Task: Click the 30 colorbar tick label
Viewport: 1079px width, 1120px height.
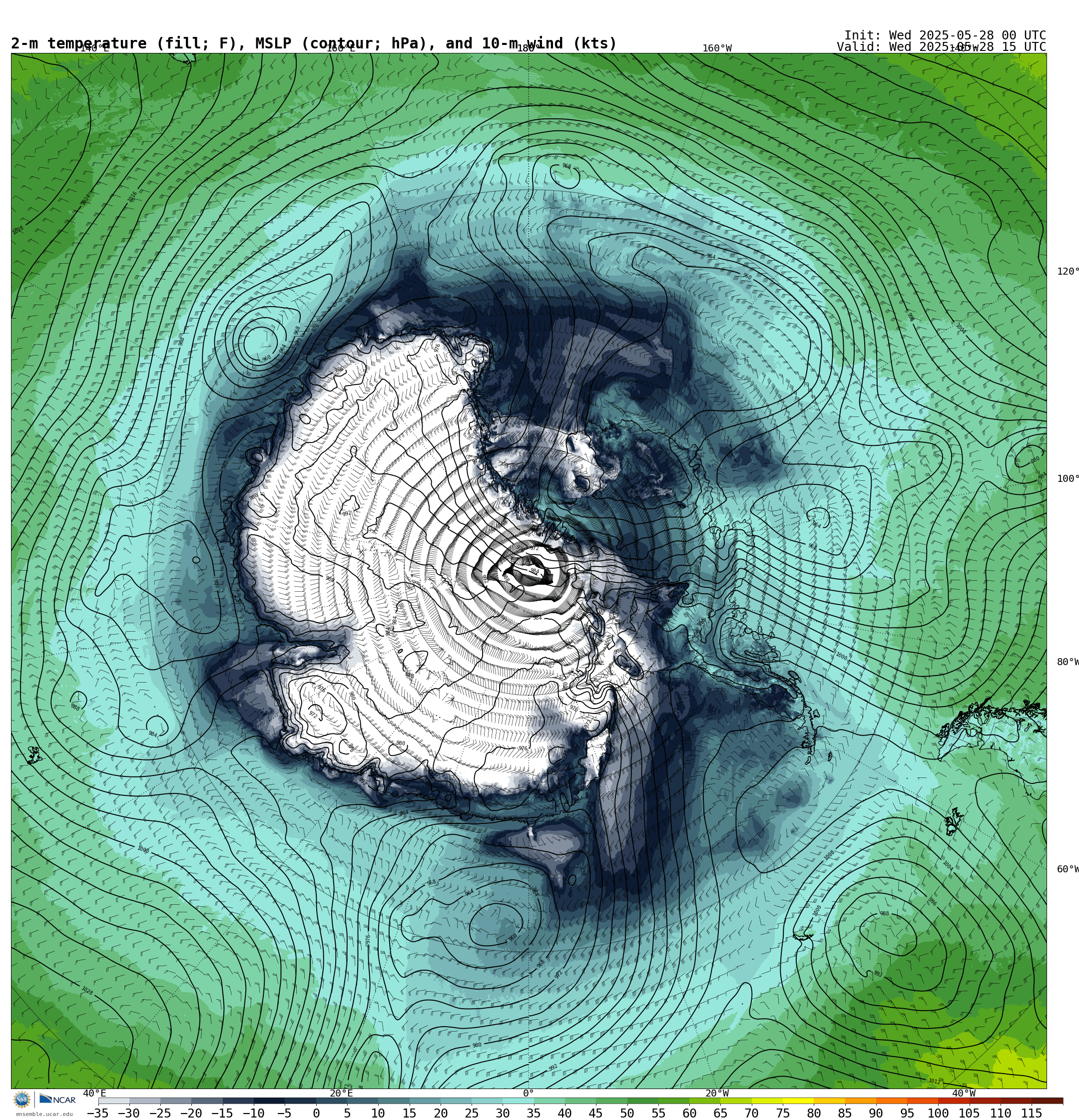Action: 503,1113
